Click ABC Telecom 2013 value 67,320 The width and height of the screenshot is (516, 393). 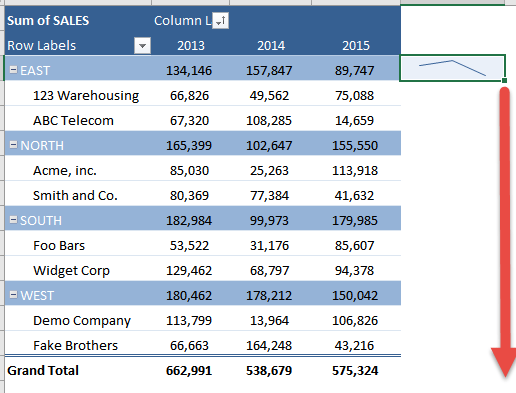point(189,121)
